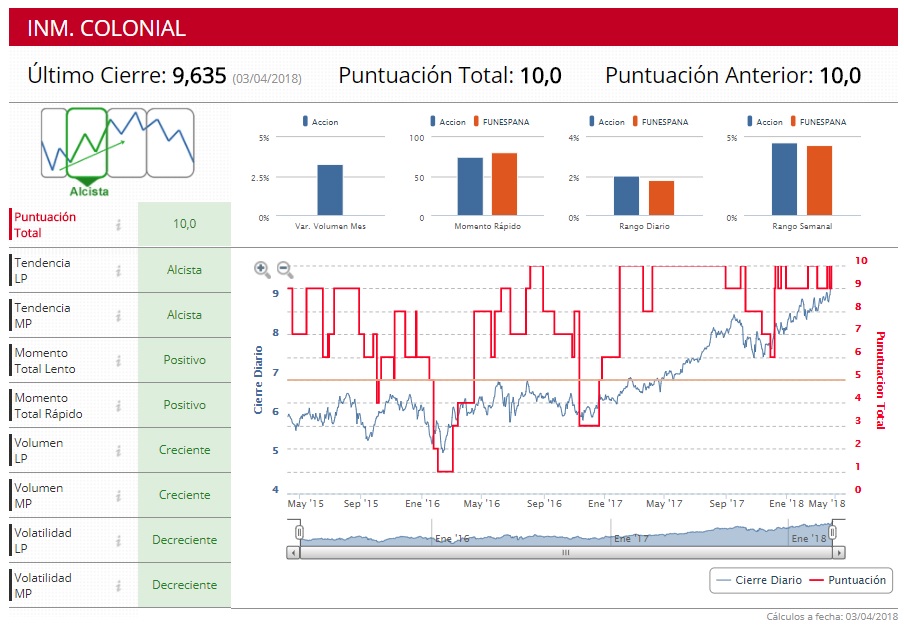Click the 'Puntuación Anterior: 10,0' text
Screen dimensions: 904x627
(733, 75)
